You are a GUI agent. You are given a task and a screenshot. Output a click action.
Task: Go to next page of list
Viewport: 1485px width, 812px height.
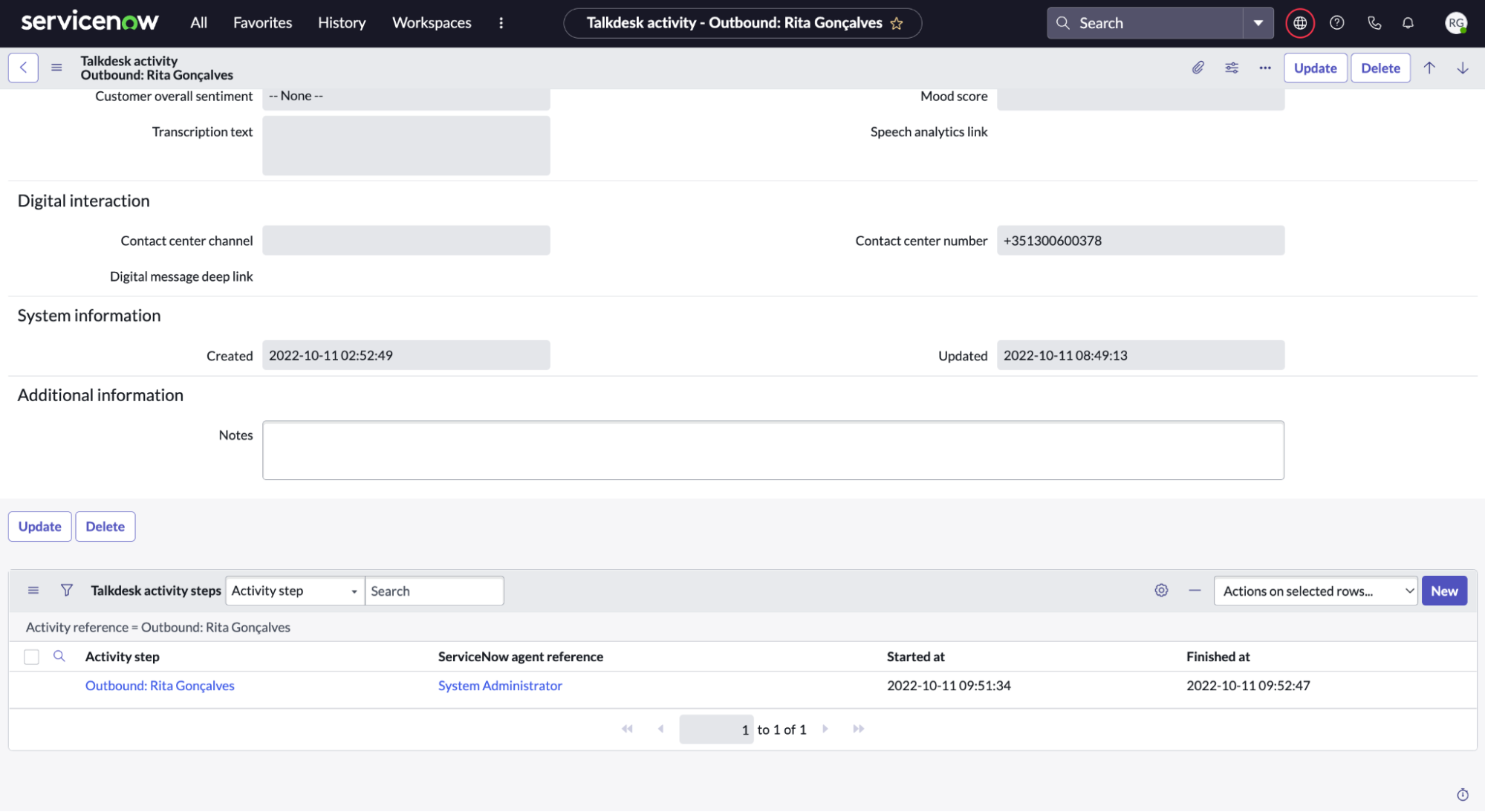(x=825, y=729)
